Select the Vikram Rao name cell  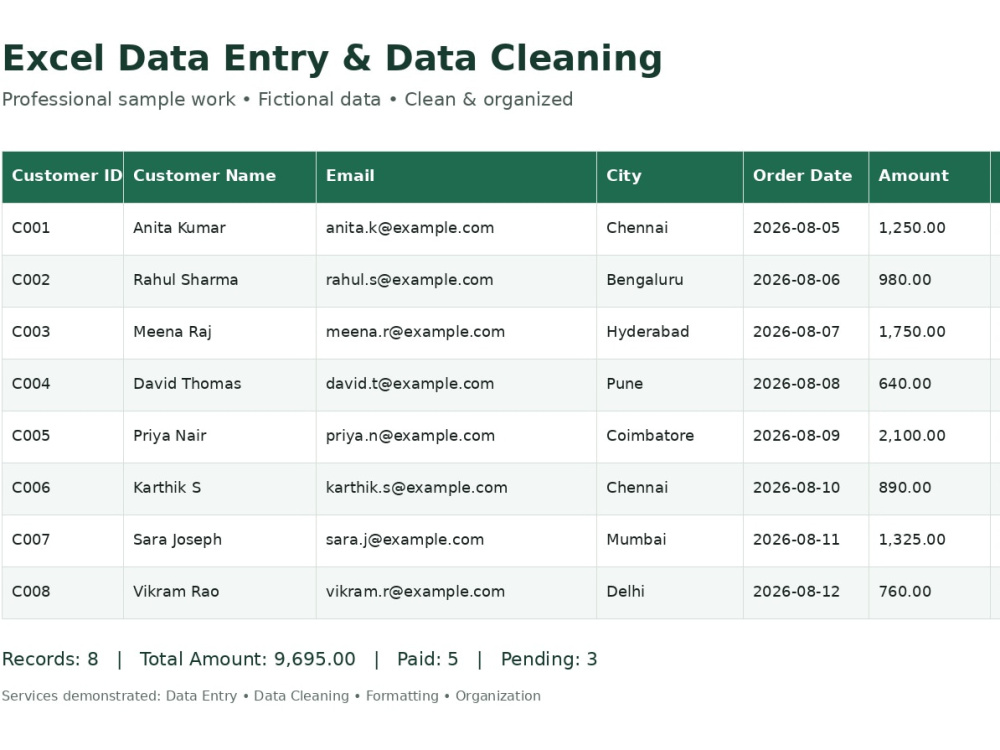tap(219, 592)
